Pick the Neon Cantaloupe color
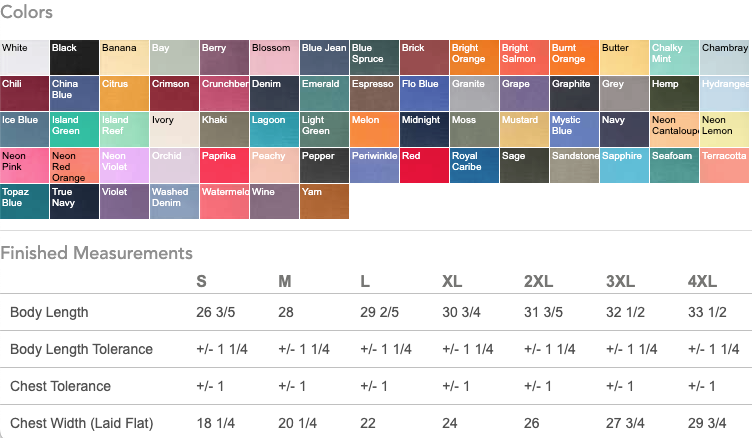 674,129
